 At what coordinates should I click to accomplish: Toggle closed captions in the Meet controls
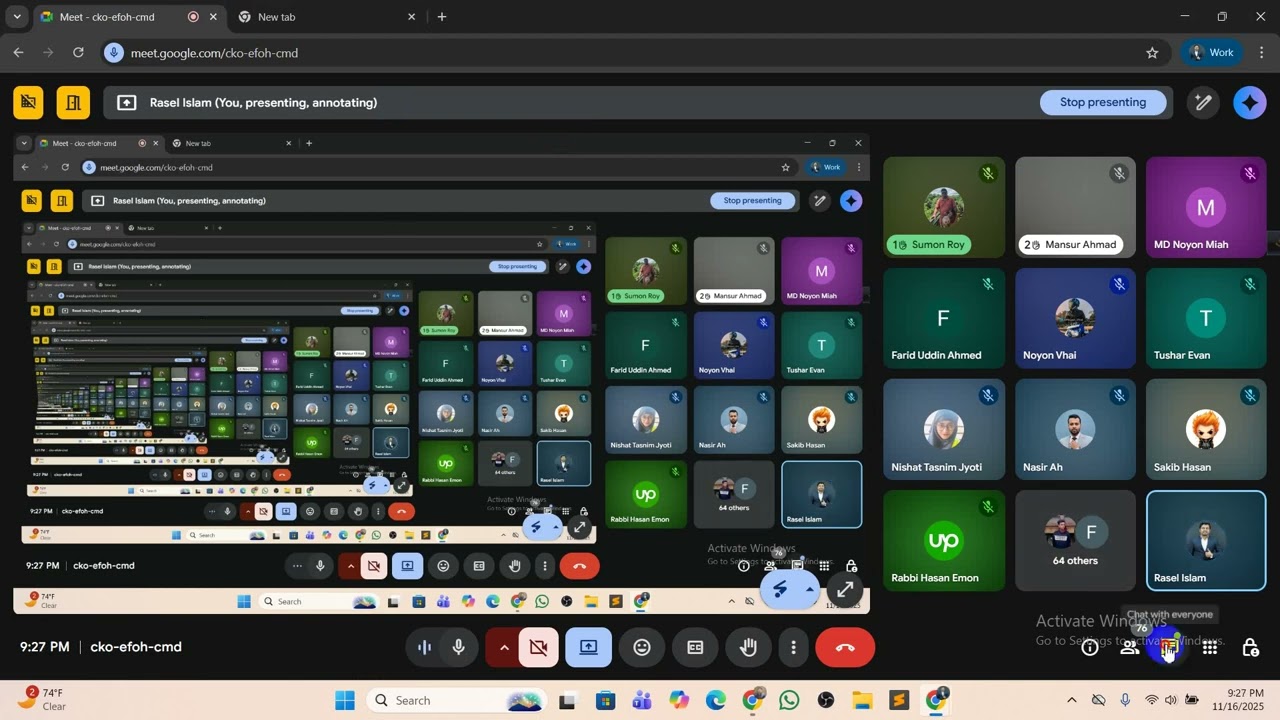(x=695, y=647)
